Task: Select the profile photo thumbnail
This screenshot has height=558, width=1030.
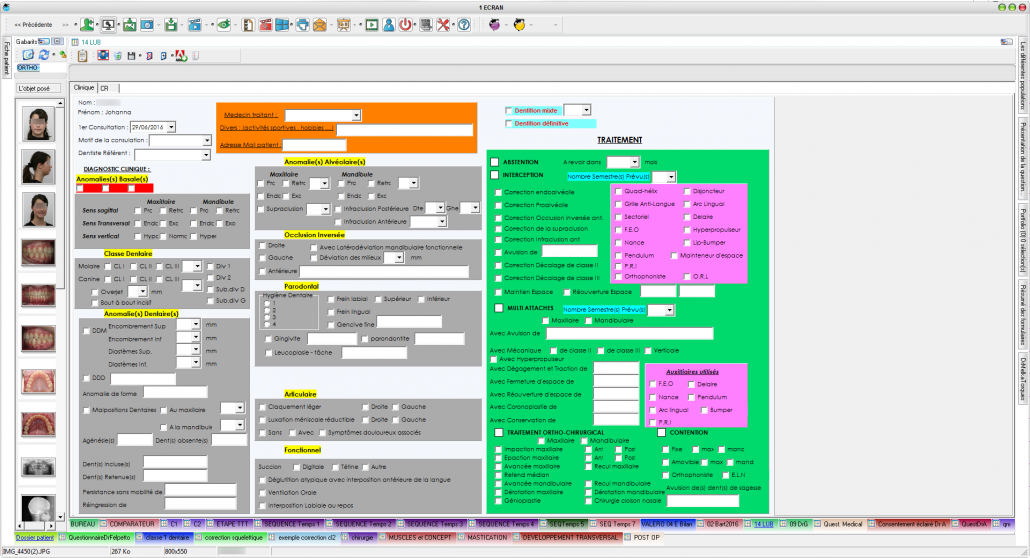Action: (39, 166)
